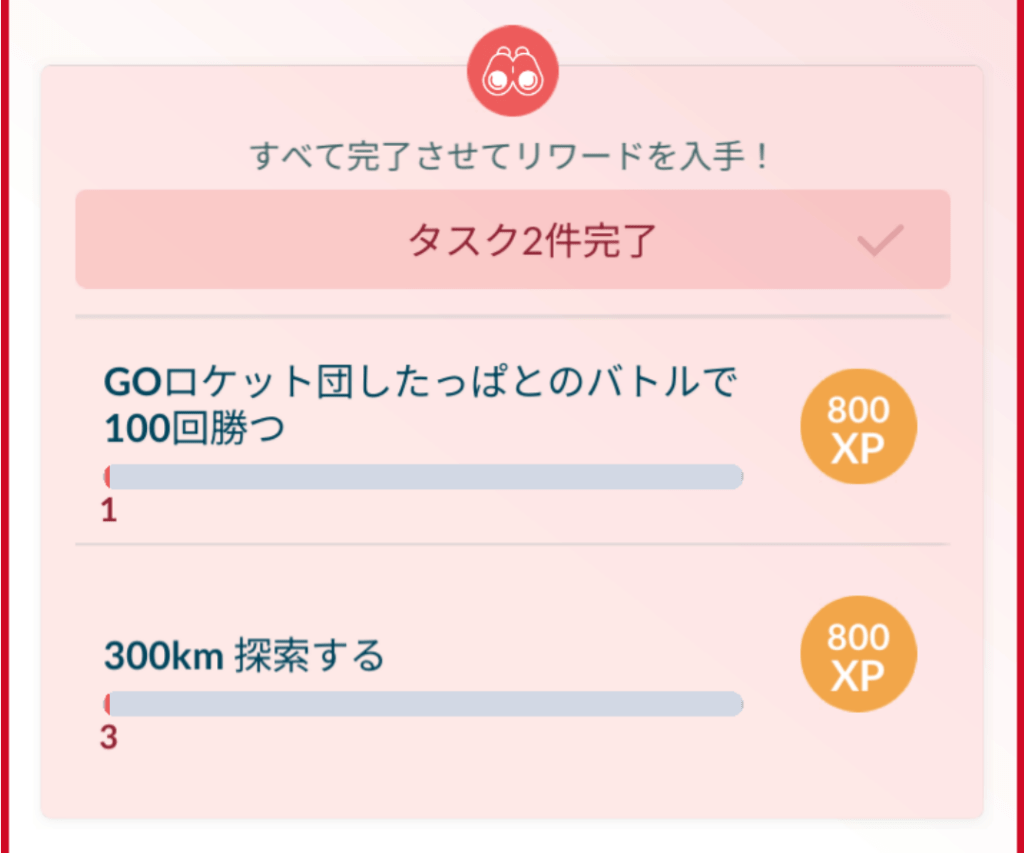Click the white strip beneath the task card

point(512,838)
